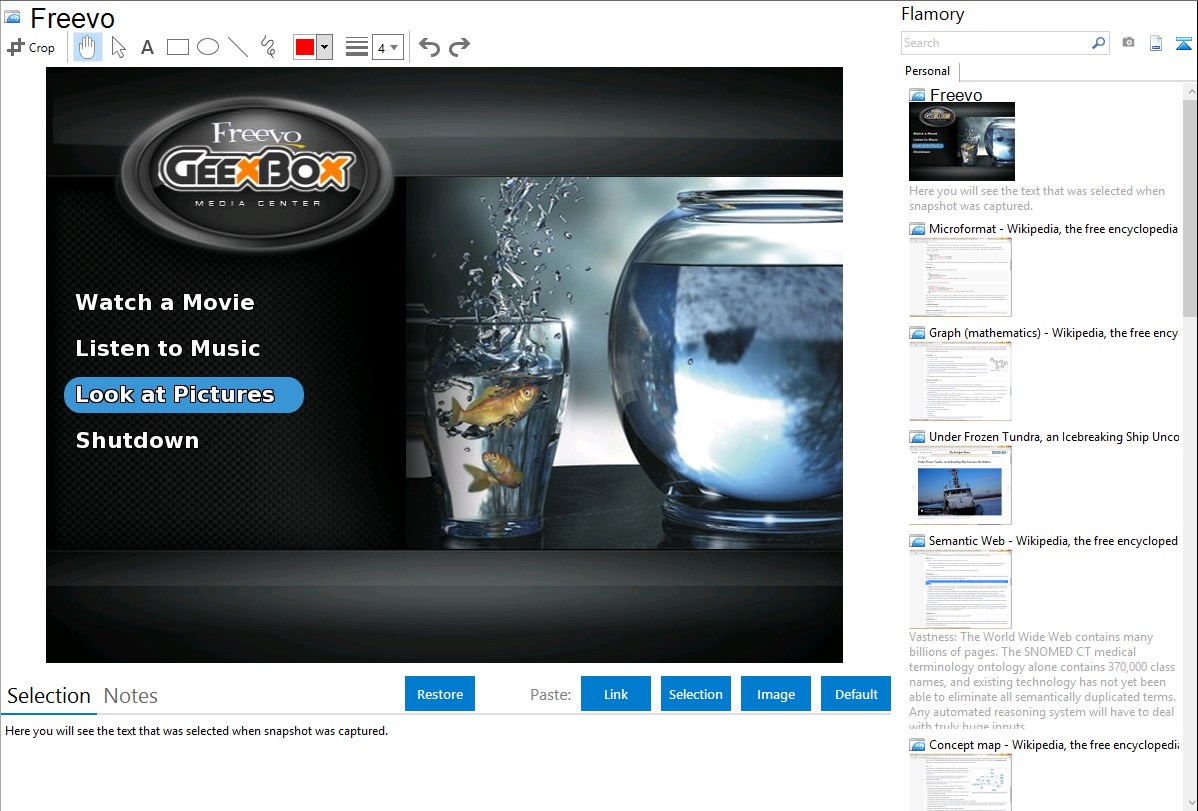Click 'Watch a Movie' in the Freevo screenshot

pyautogui.click(x=165, y=303)
